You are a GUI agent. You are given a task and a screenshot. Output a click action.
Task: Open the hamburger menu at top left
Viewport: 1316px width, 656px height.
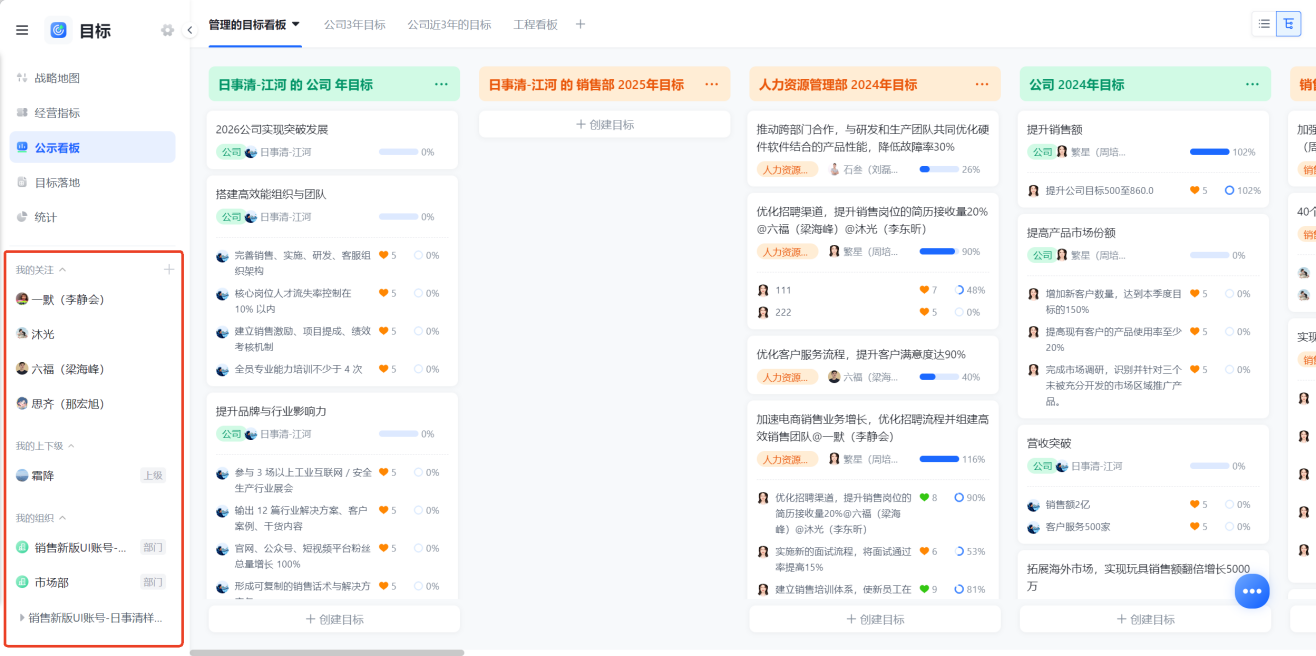[22, 30]
